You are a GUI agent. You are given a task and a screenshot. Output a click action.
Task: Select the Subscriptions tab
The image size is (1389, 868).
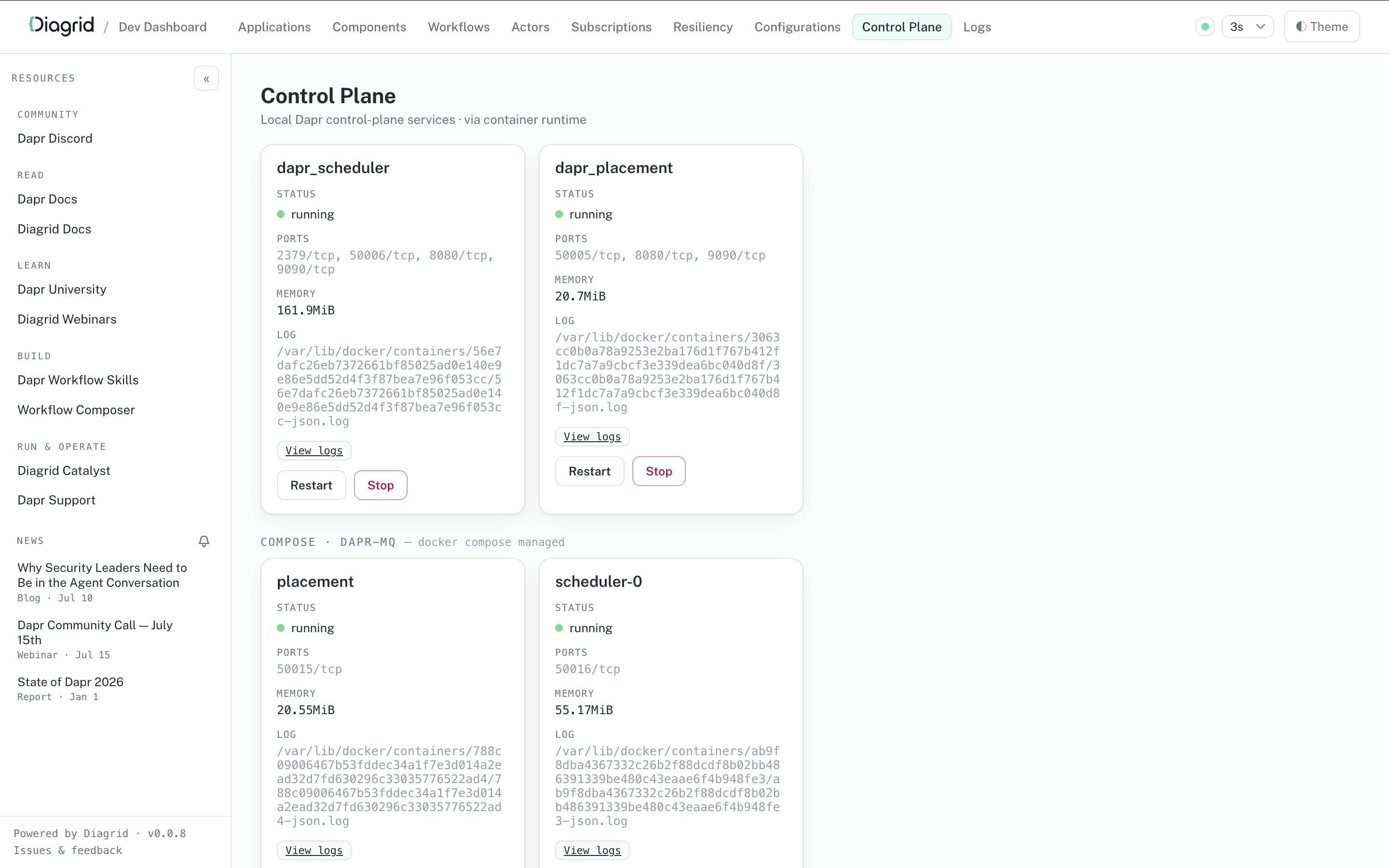(x=611, y=27)
